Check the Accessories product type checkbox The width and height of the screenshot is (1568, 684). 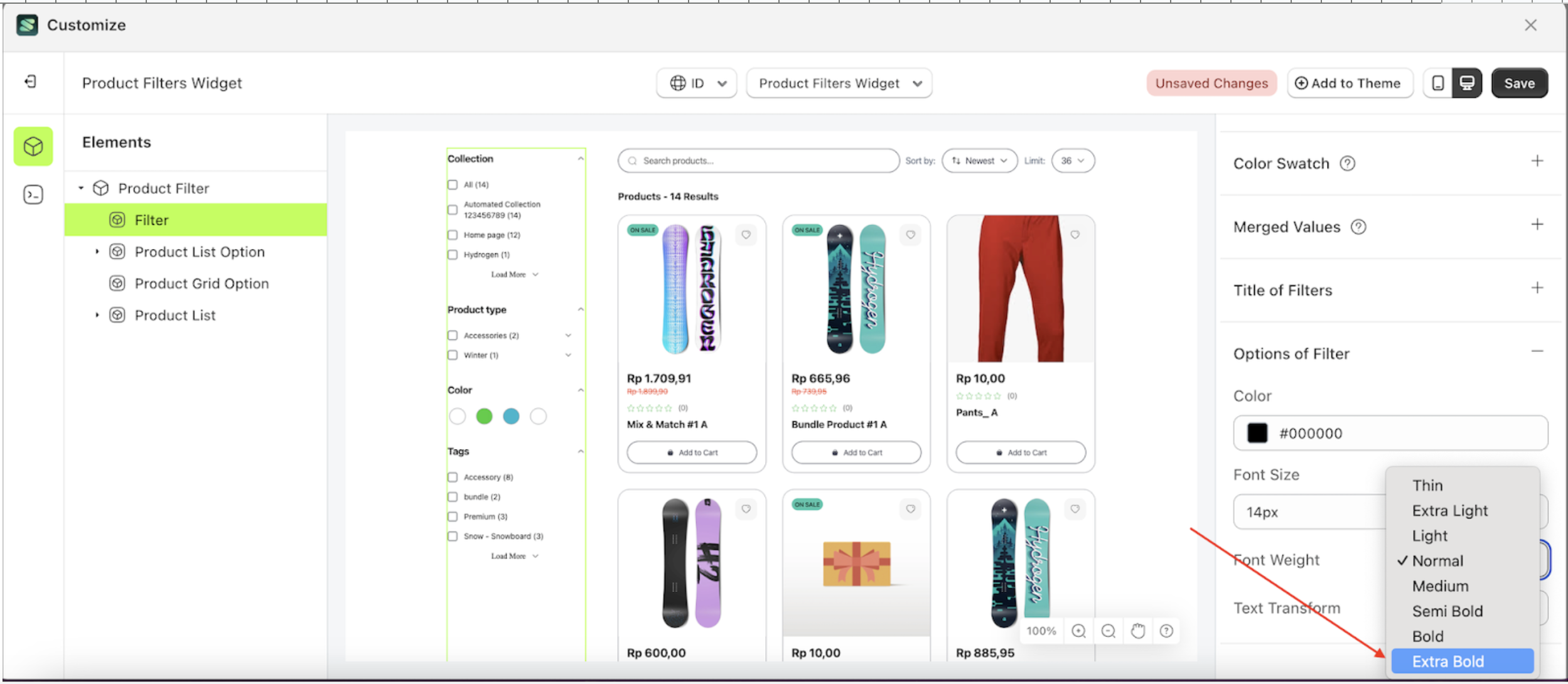[453, 335]
